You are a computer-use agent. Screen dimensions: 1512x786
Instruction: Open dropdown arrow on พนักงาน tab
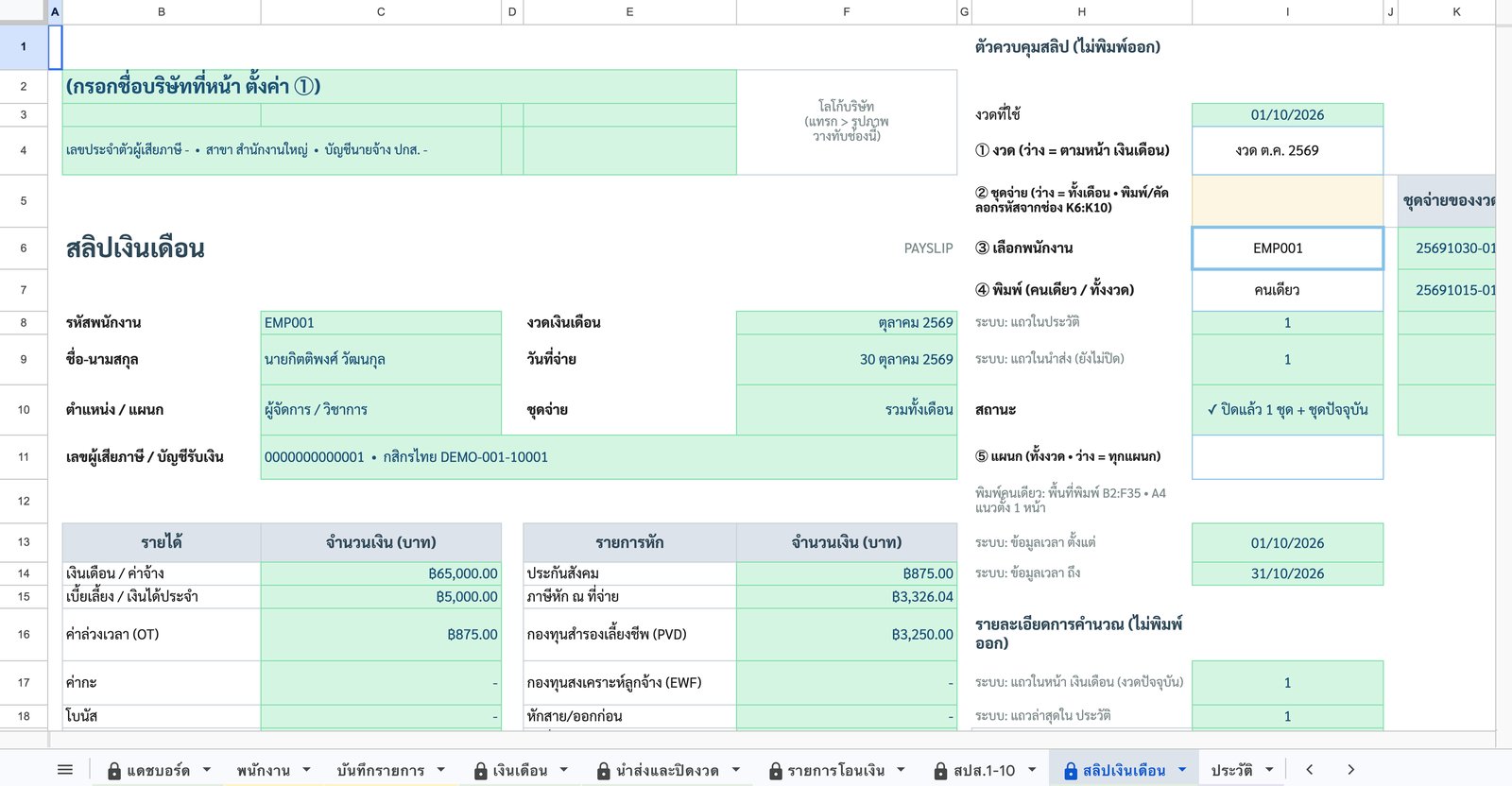coord(306,770)
